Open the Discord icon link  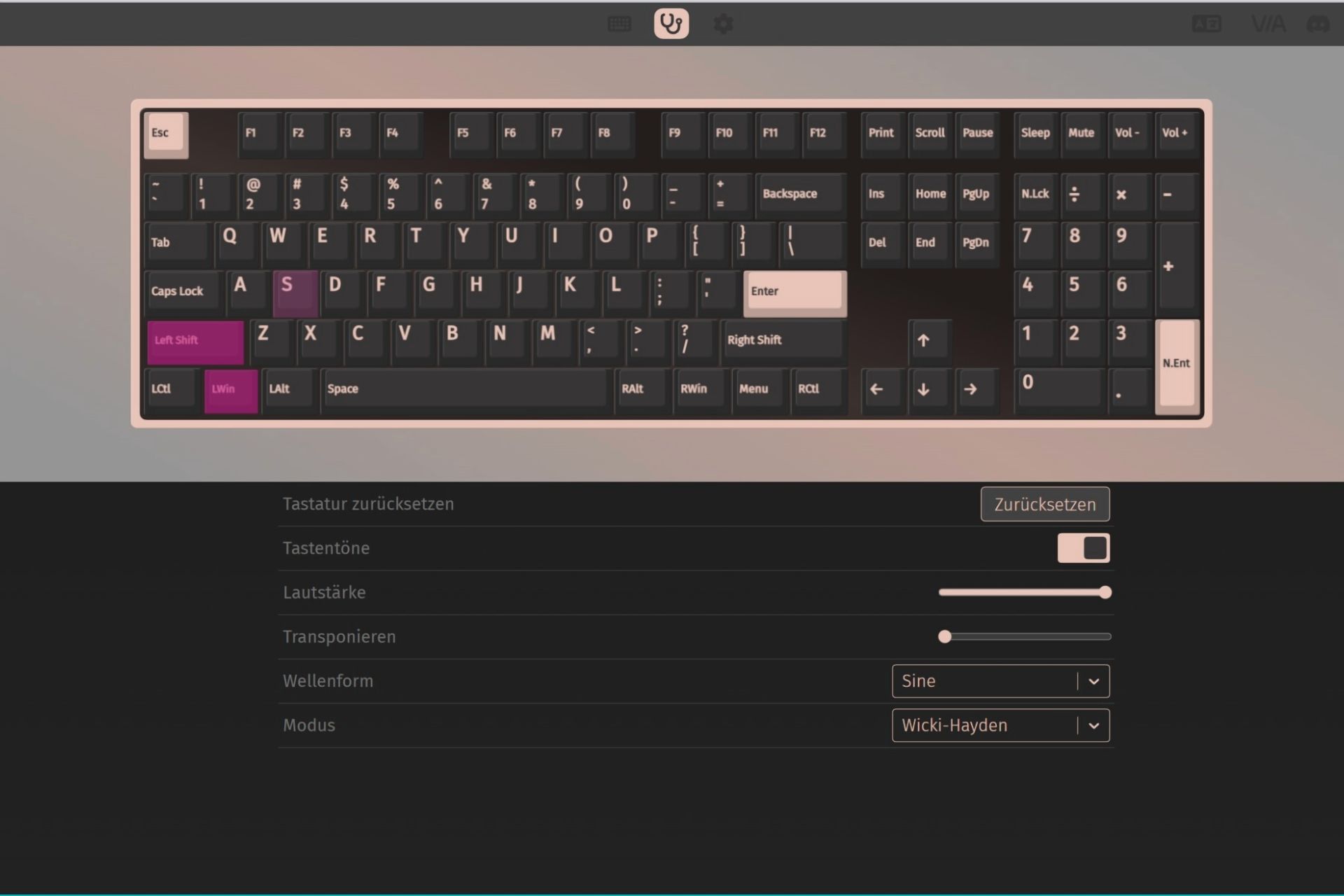pos(1318,24)
